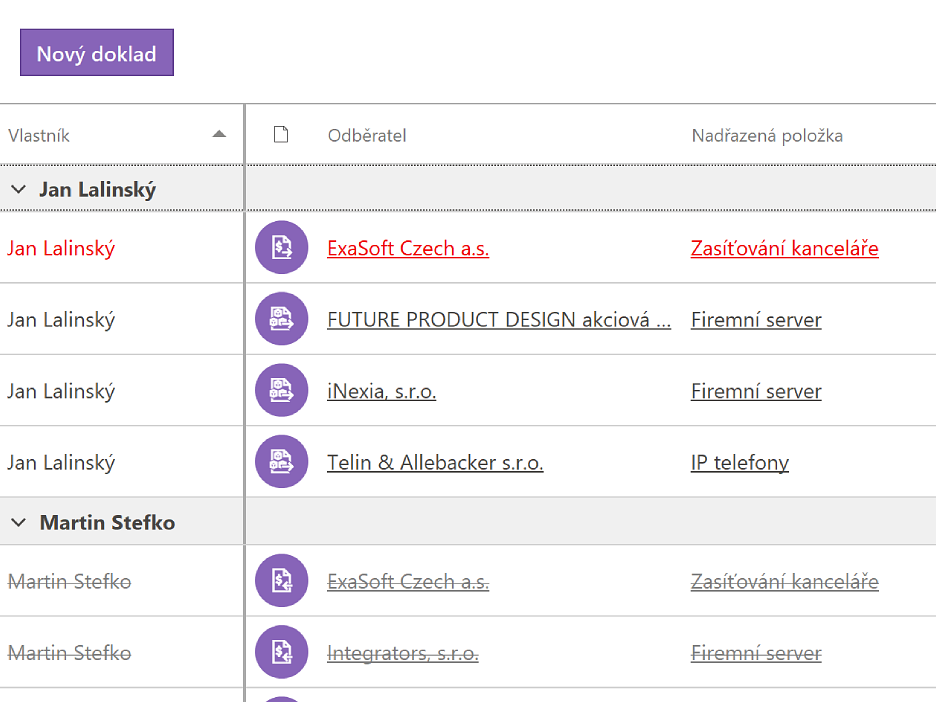Collapse the Jan Lalinský group
Image resolution: width=936 pixels, height=702 pixels.
pyautogui.click(x=19, y=189)
